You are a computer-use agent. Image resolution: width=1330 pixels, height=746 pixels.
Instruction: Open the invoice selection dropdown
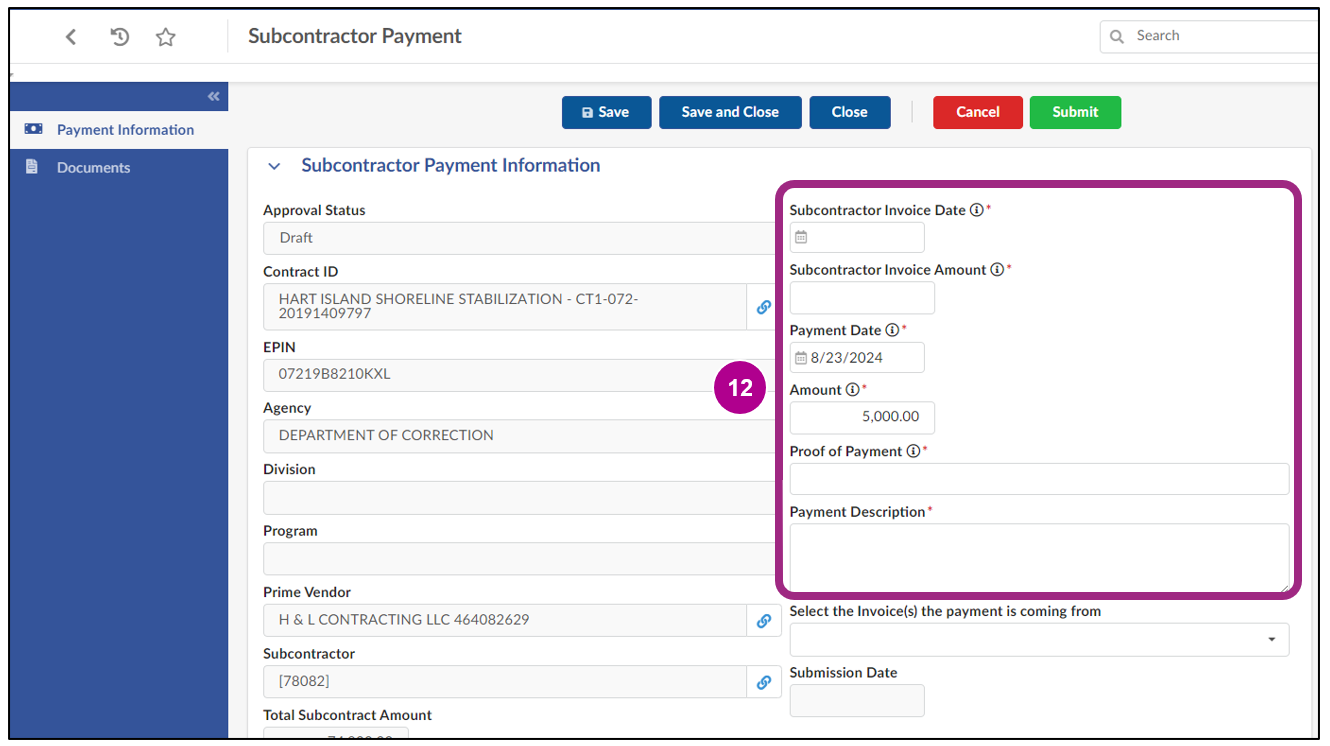click(x=1272, y=640)
